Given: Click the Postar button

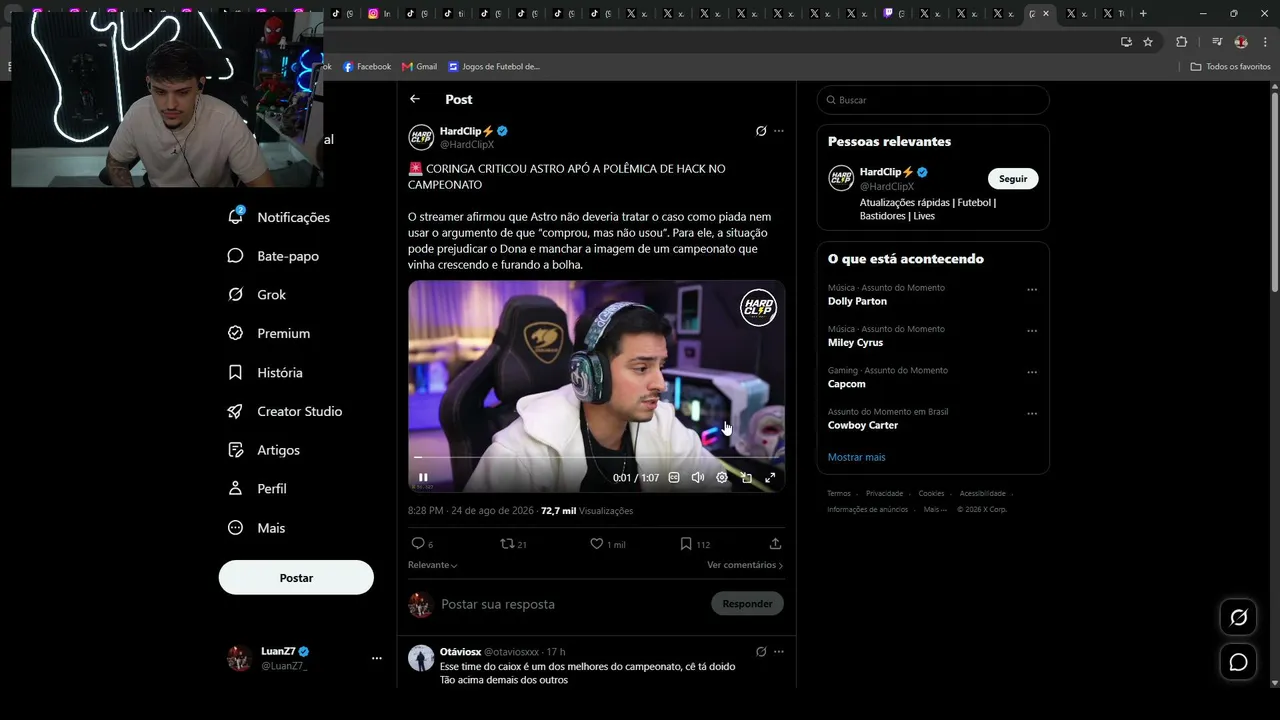Looking at the screenshot, I should [296, 578].
